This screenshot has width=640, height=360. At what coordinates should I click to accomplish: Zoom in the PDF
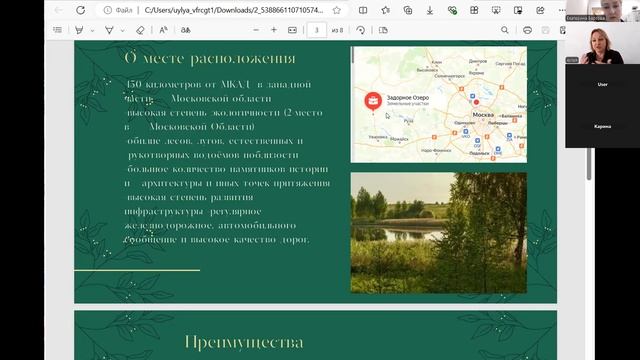coord(274,30)
